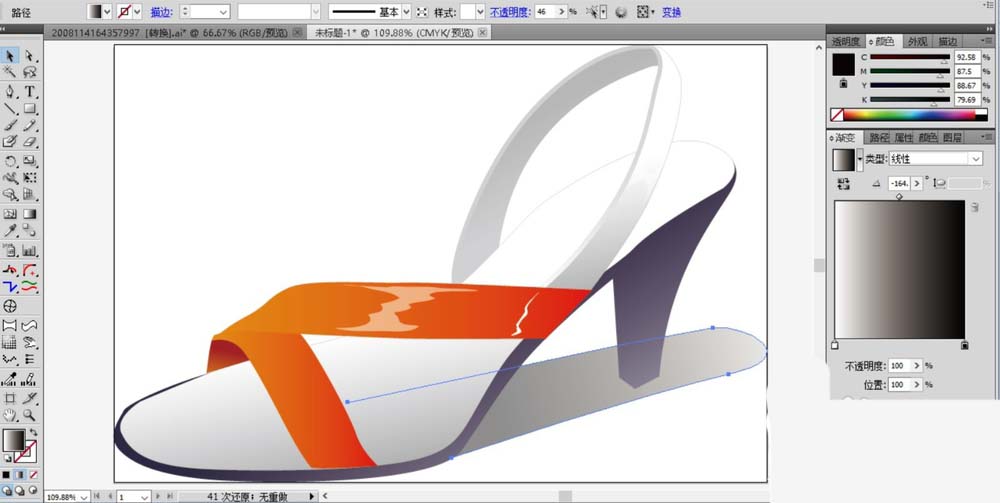1000x503 pixels.
Task: Select the Lasso tool
Action: (29, 72)
